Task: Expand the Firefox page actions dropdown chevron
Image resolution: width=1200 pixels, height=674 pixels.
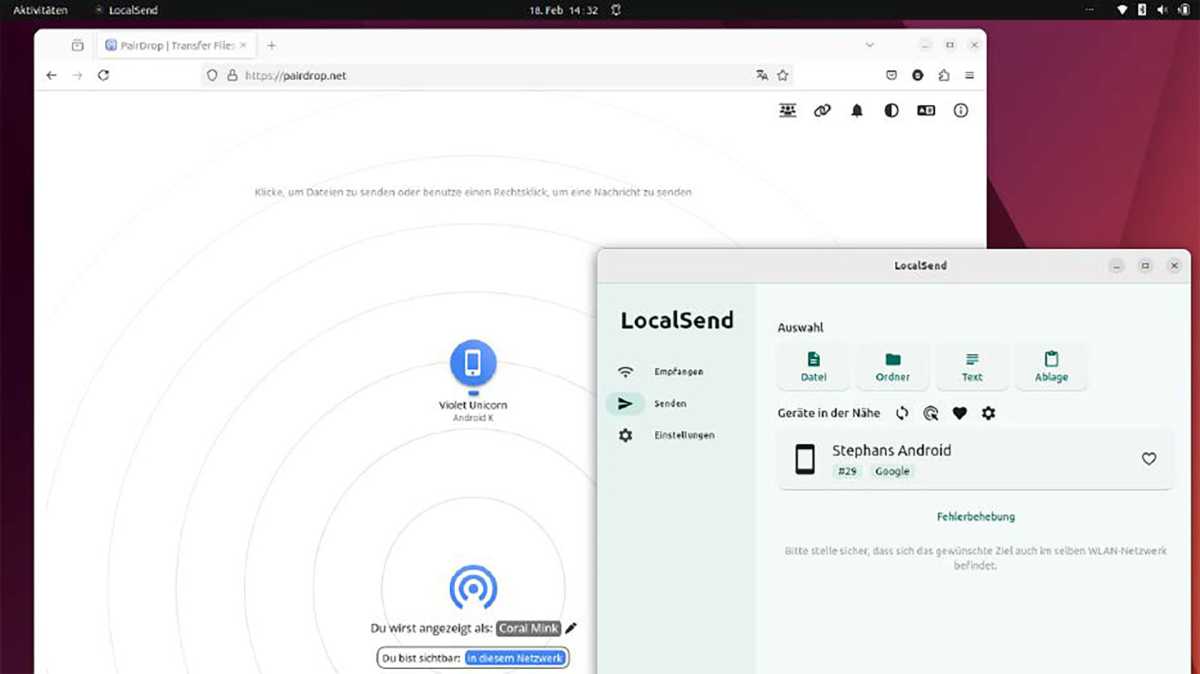Action: (x=869, y=44)
